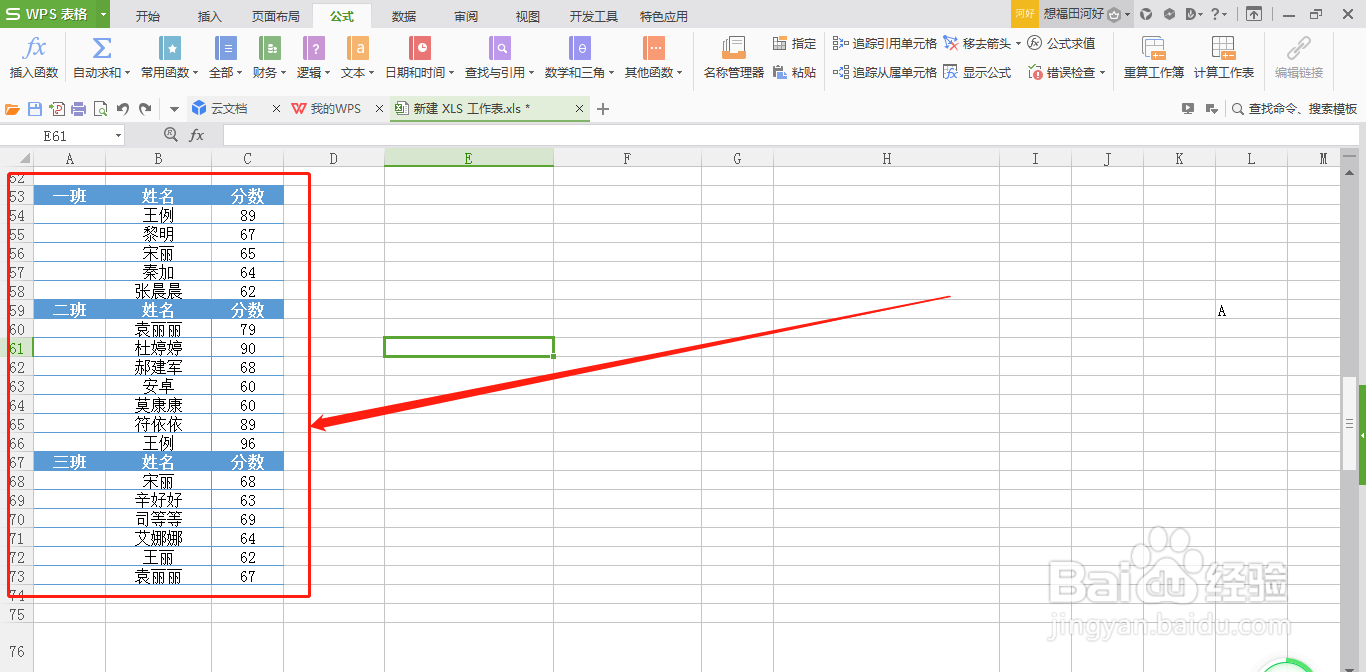The height and width of the screenshot is (672, 1366).
Task: Open the WPS 表格 application menu arrow
Action: [x=103, y=15]
